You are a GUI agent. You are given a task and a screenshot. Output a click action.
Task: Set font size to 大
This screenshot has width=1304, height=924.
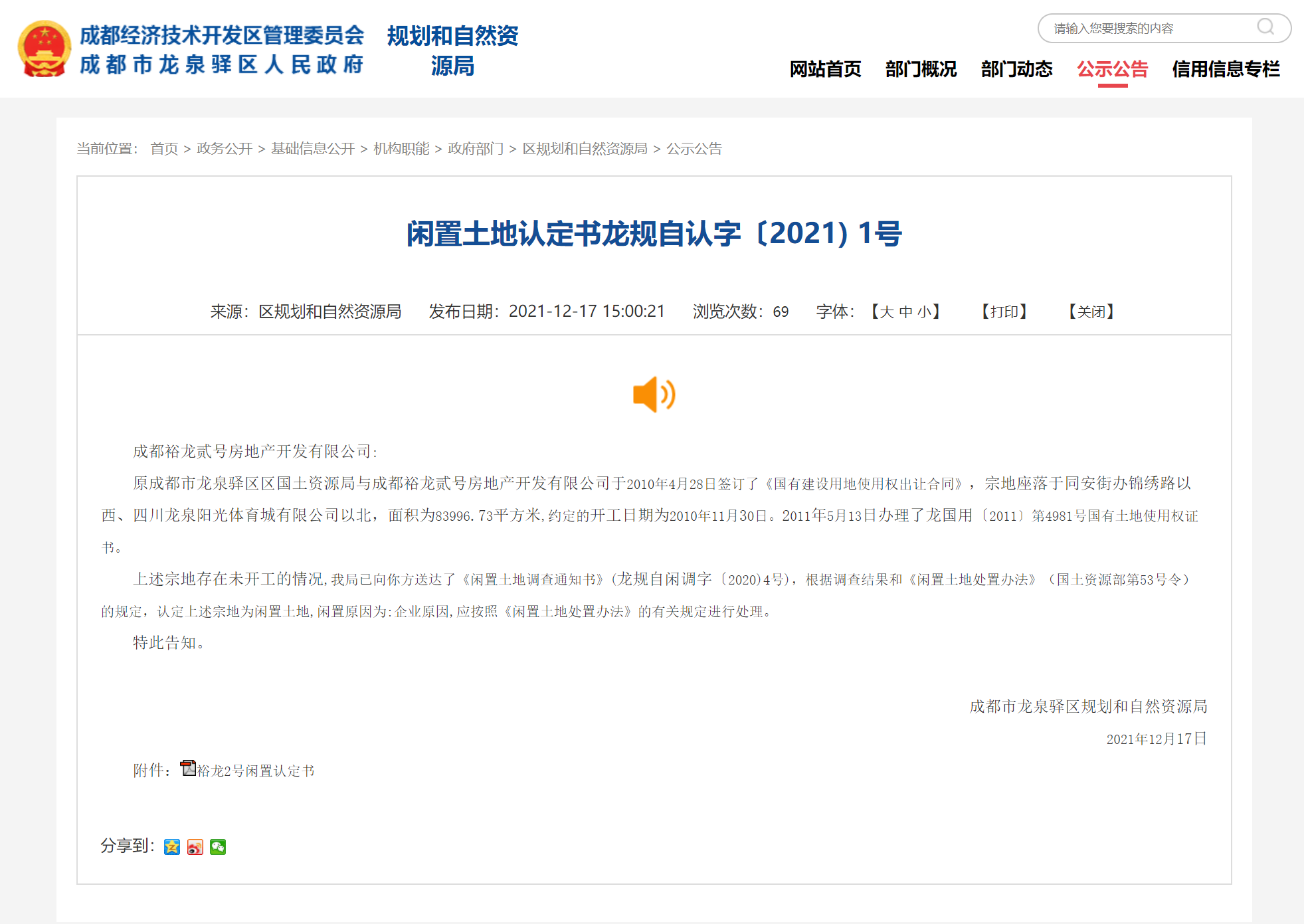(x=887, y=312)
